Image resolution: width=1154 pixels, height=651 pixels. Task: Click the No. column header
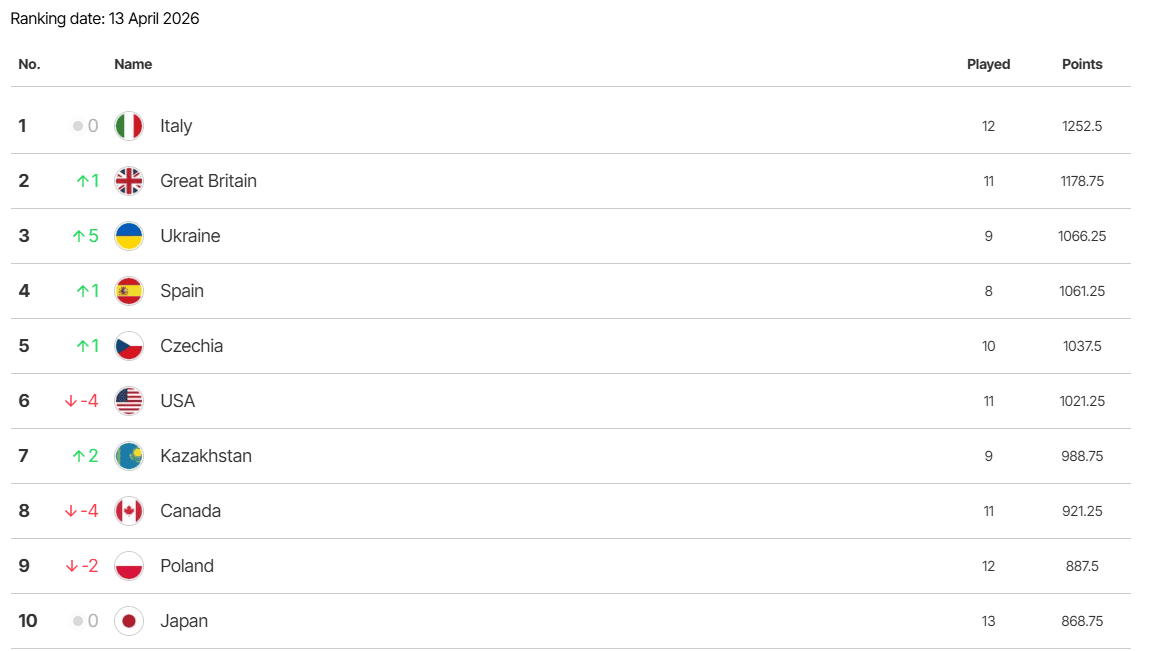[29, 64]
